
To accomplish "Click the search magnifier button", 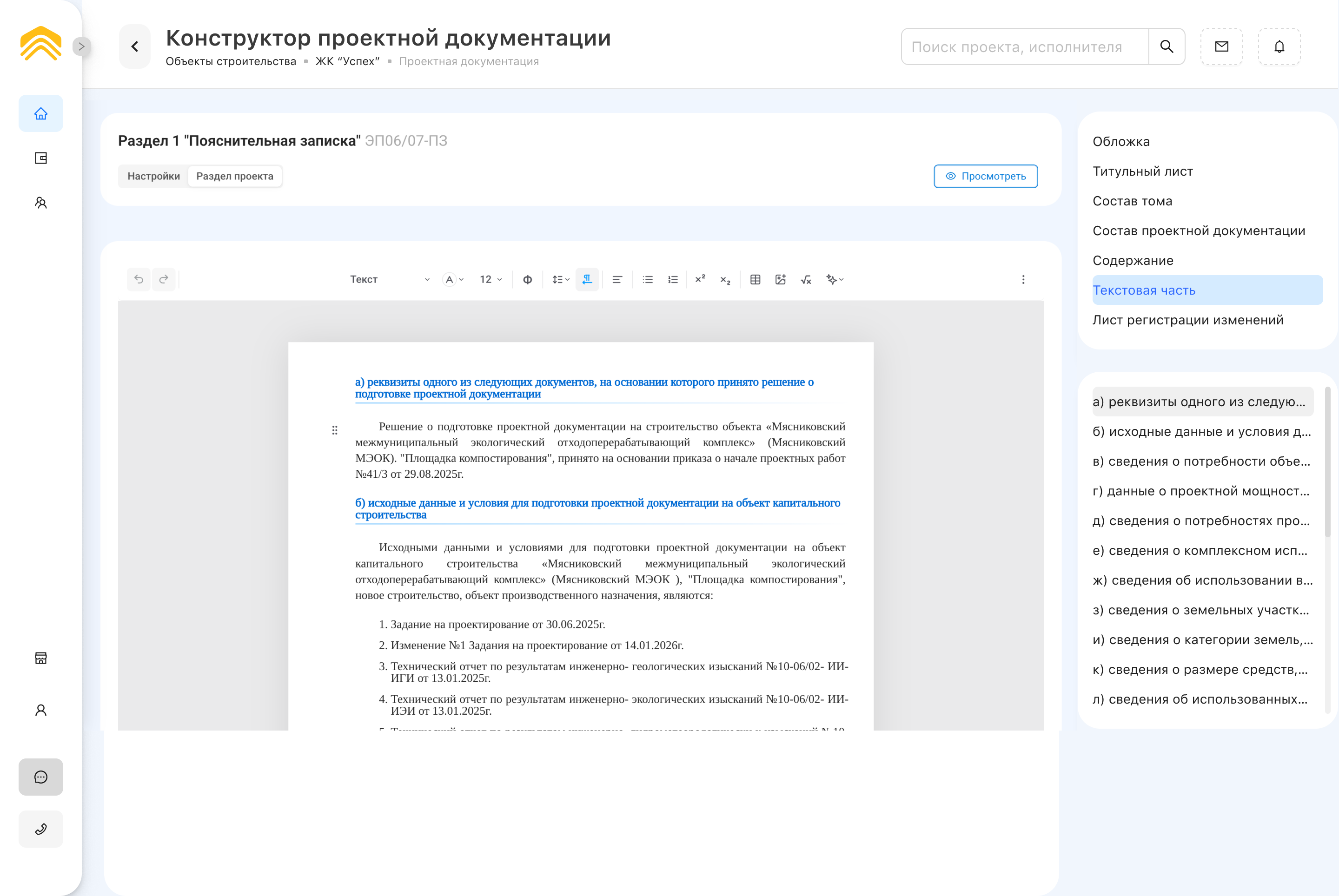I will (1167, 46).
